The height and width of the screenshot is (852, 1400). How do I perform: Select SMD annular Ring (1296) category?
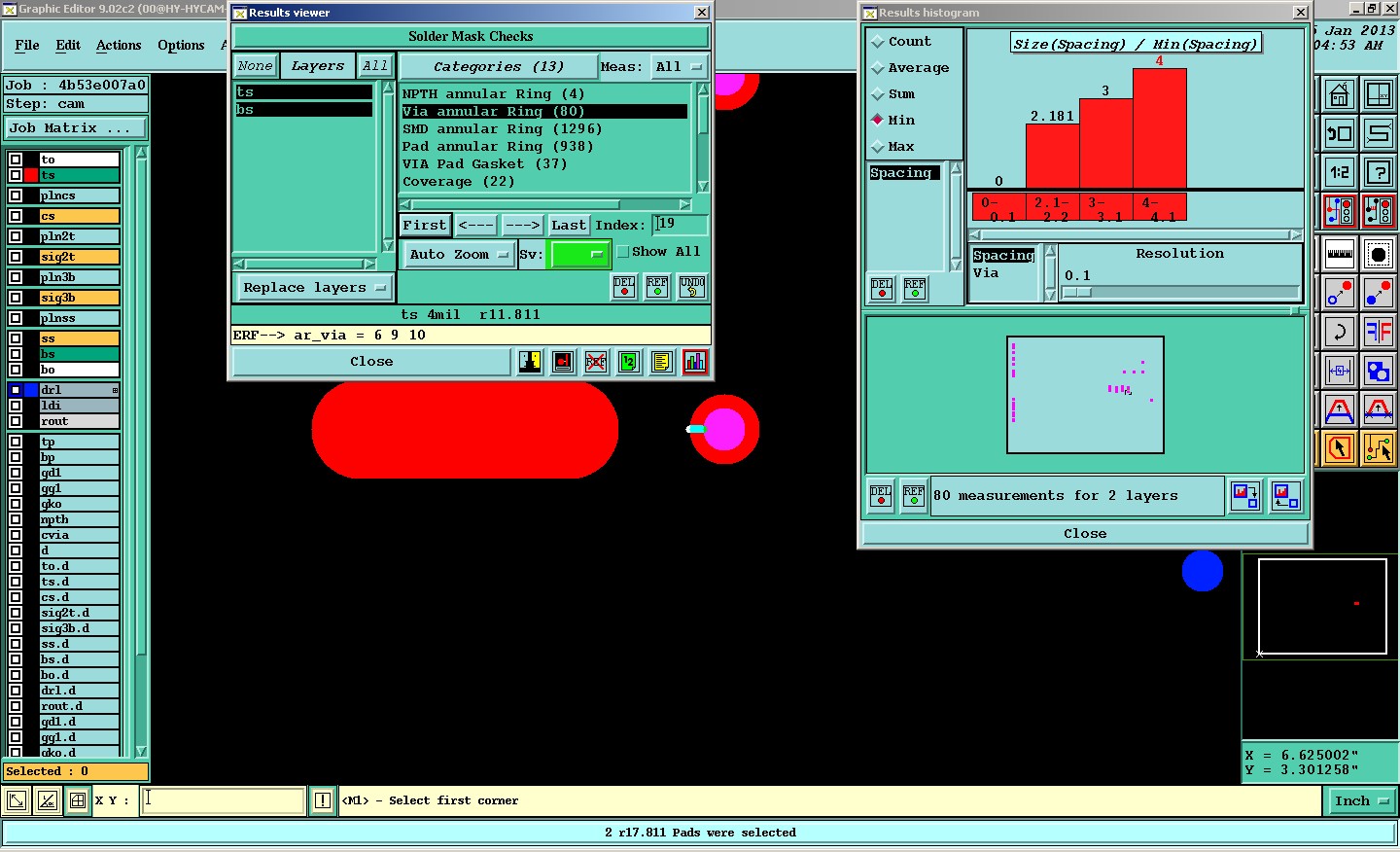pyautogui.click(x=502, y=129)
